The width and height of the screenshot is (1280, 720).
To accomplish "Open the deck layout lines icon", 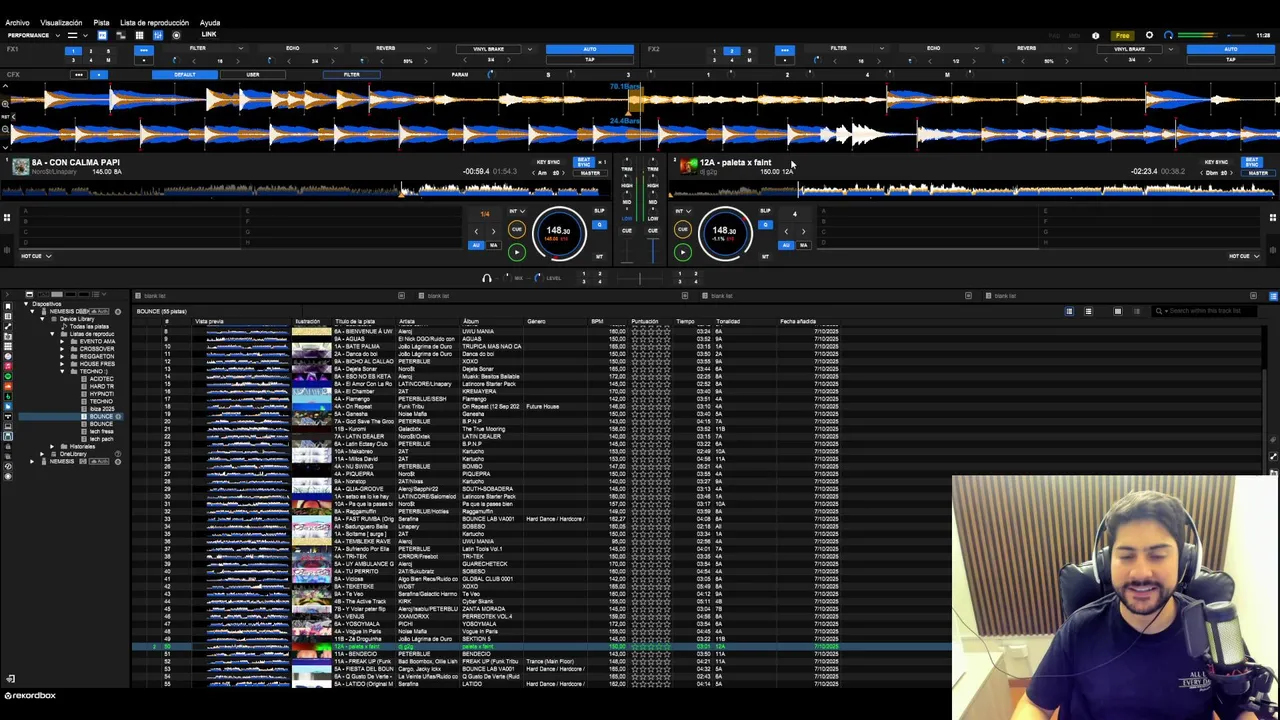I will point(72,35).
